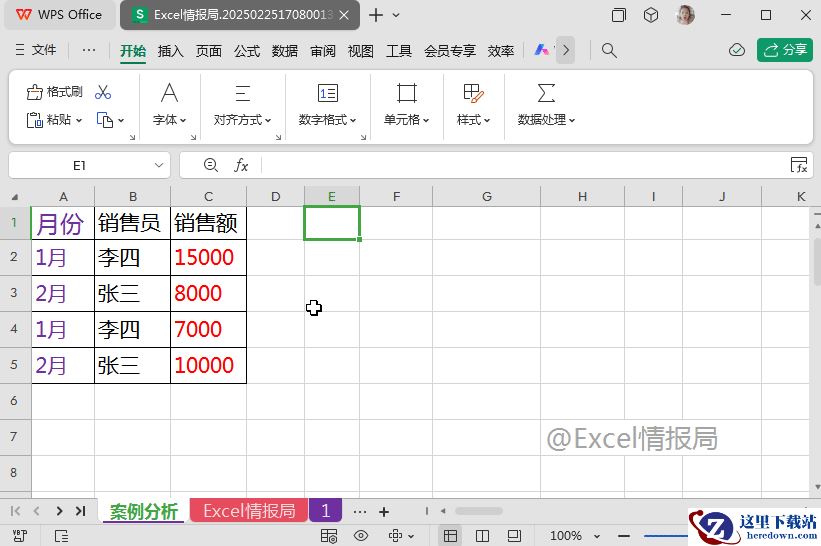821x546 pixels.
Task: Open the Font group dialog launcher
Action: pyautogui.click(x=193, y=137)
